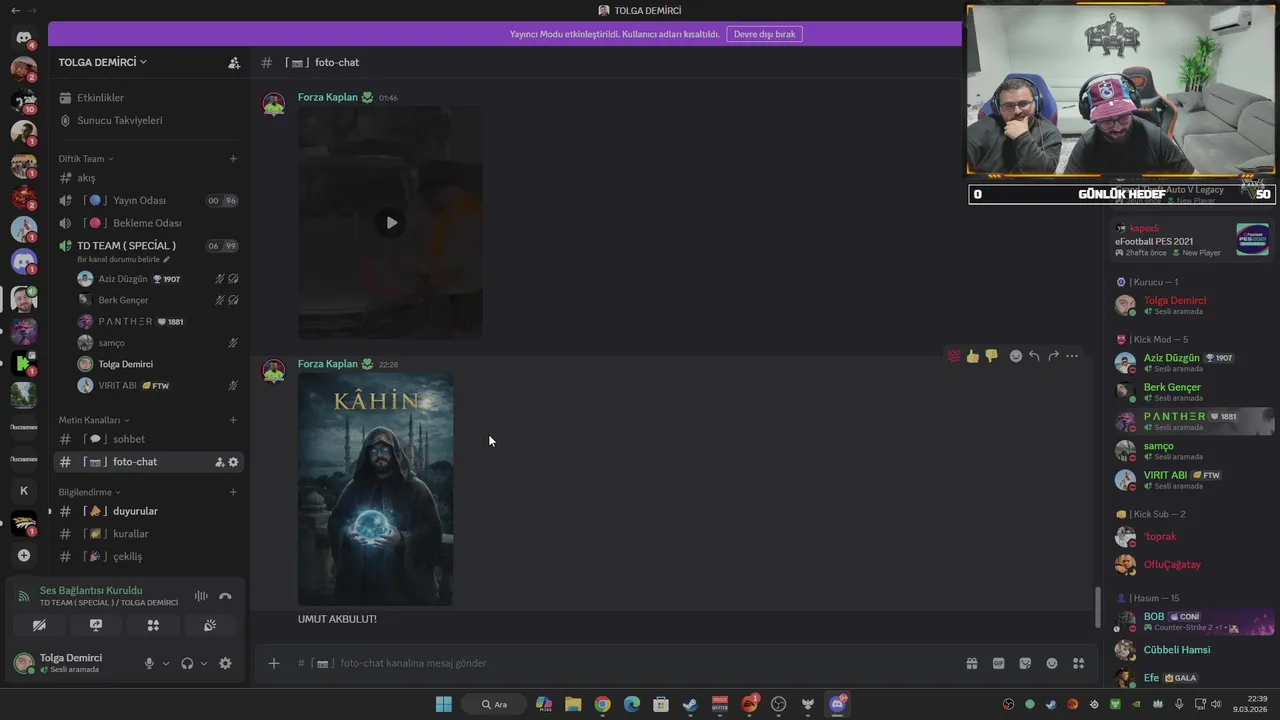The image size is (1280, 720).
Task: Click invite members icon on foto-chat channel
Action: 219,462
